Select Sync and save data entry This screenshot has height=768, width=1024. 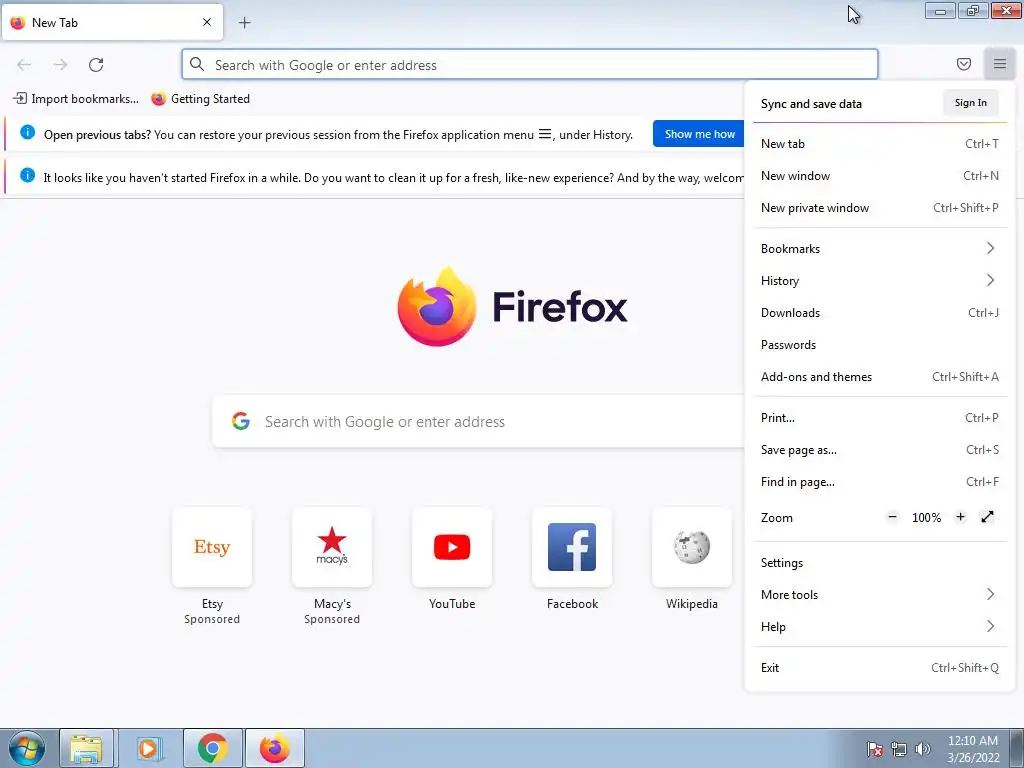811,104
